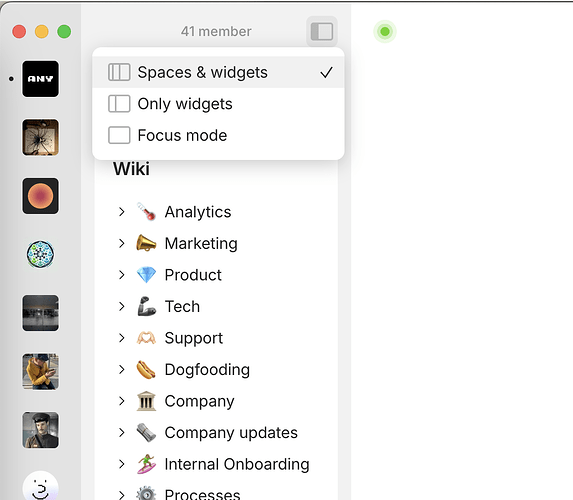
Task: Open the yellow jacket person space
Action: [40, 371]
